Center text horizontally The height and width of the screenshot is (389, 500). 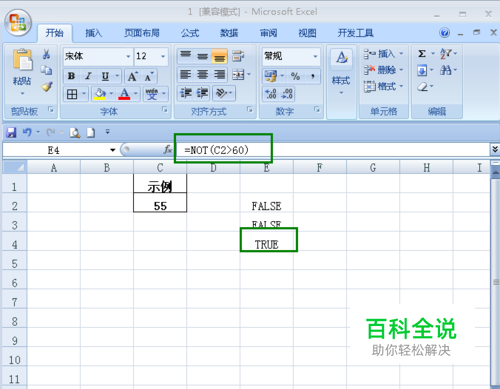click(203, 74)
